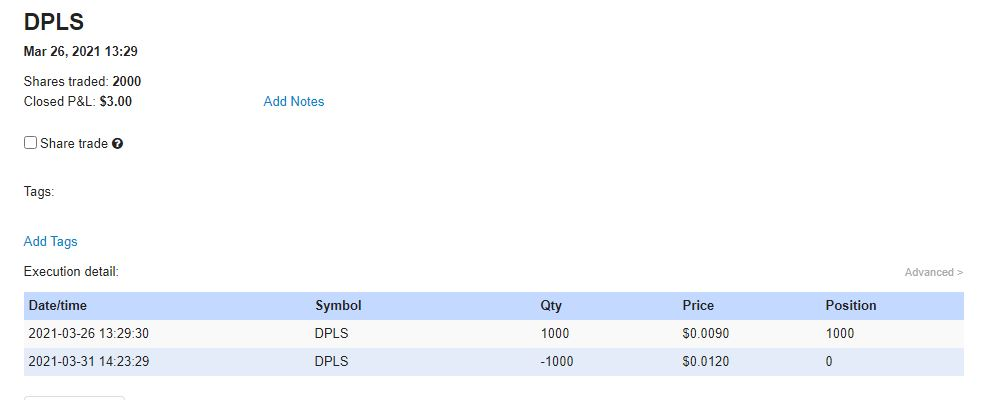Viewport: 993px width, 400px height.
Task: Click the Date/time column header
Action: pos(59,305)
